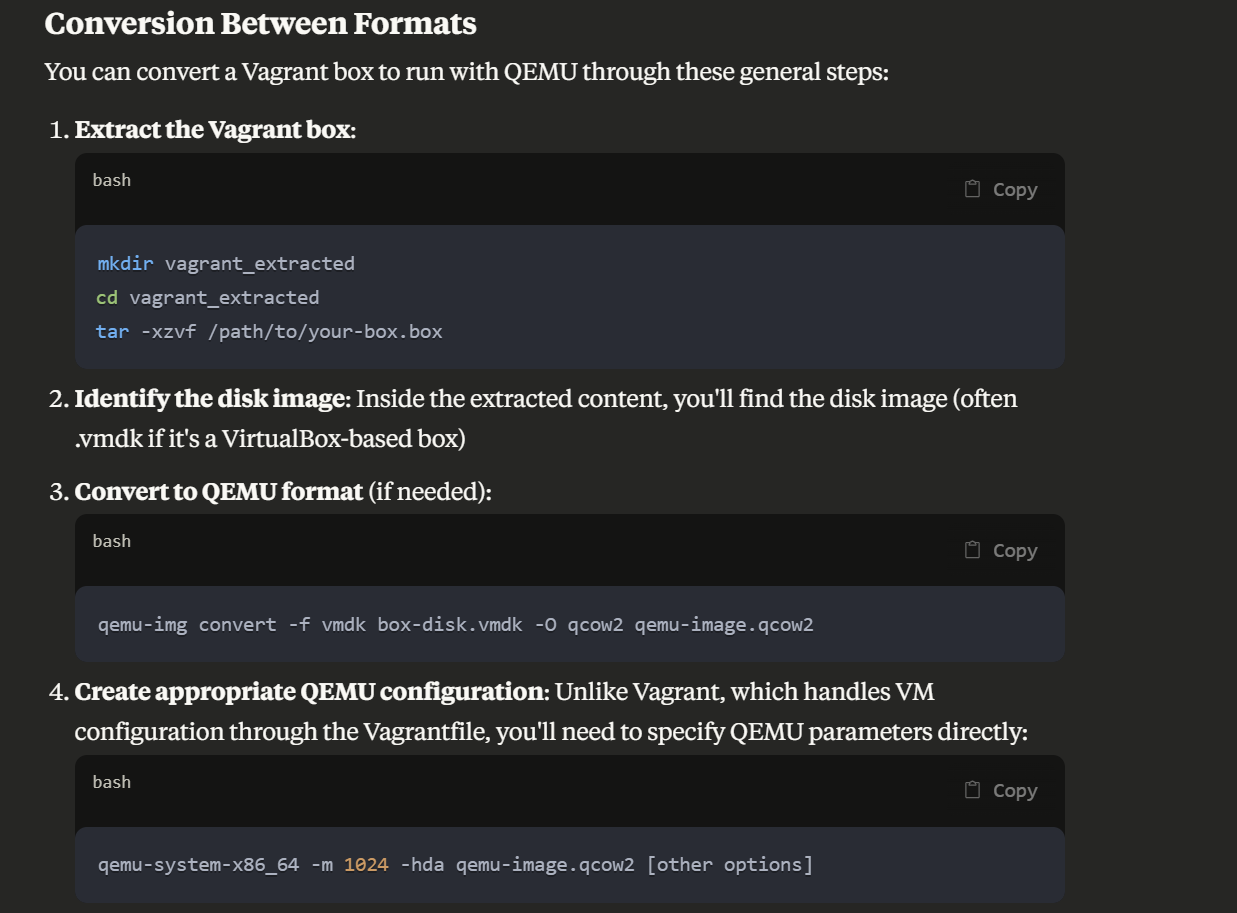Click Copy on the Vagrant box extraction snippet
1237x913 pixels.
tap(1015, 189)
